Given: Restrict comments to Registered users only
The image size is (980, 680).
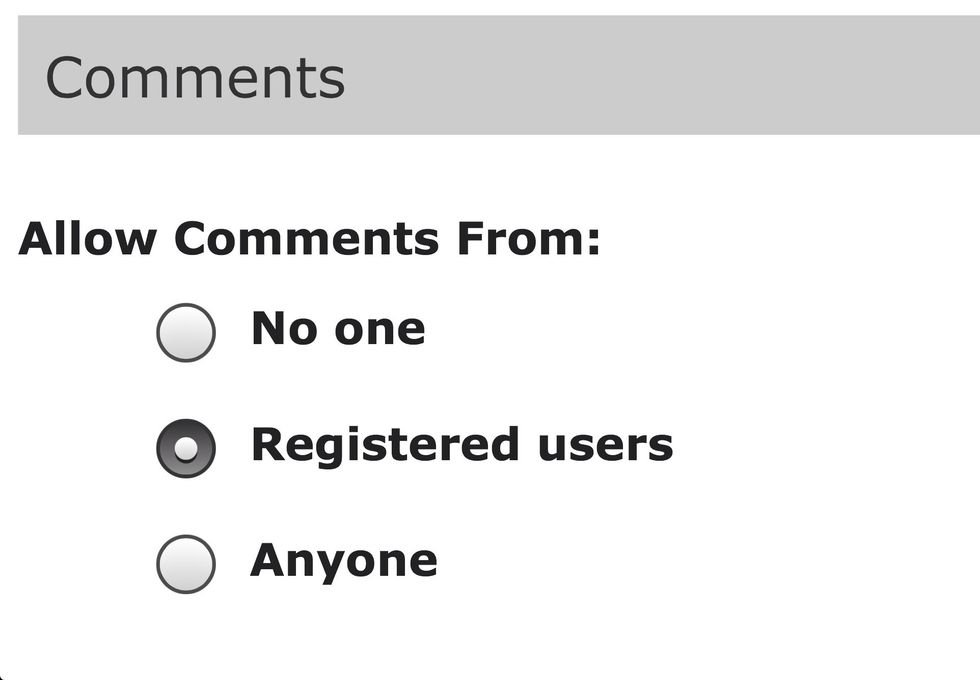Looking at the screenshot, I should pyautogui.click(x=186, y=448).
